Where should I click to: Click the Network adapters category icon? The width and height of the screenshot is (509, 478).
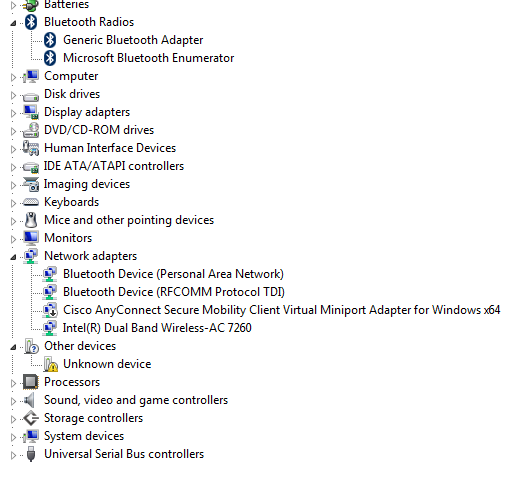coord(31,256)
